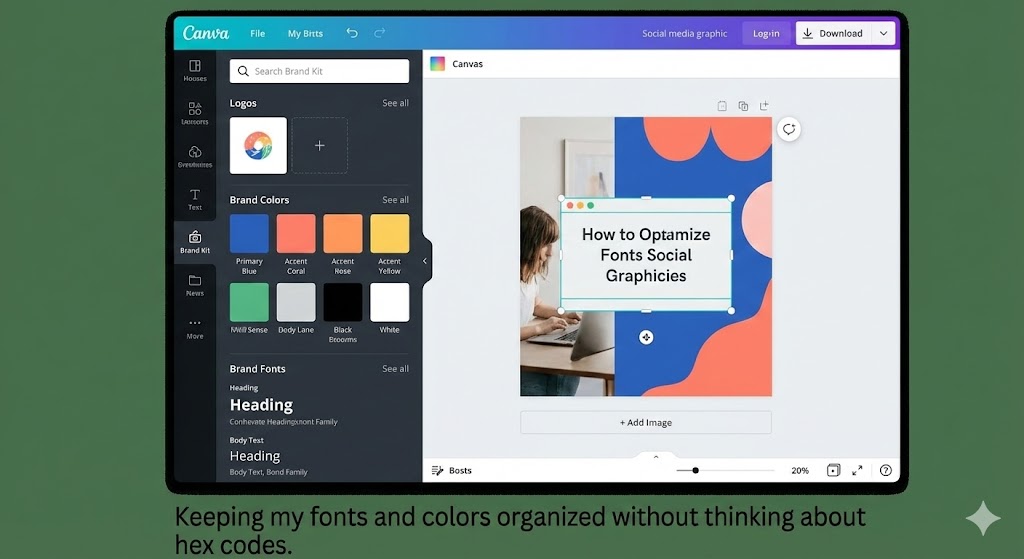
Task: Click the + Add Image button
Action: pos(646,422)
